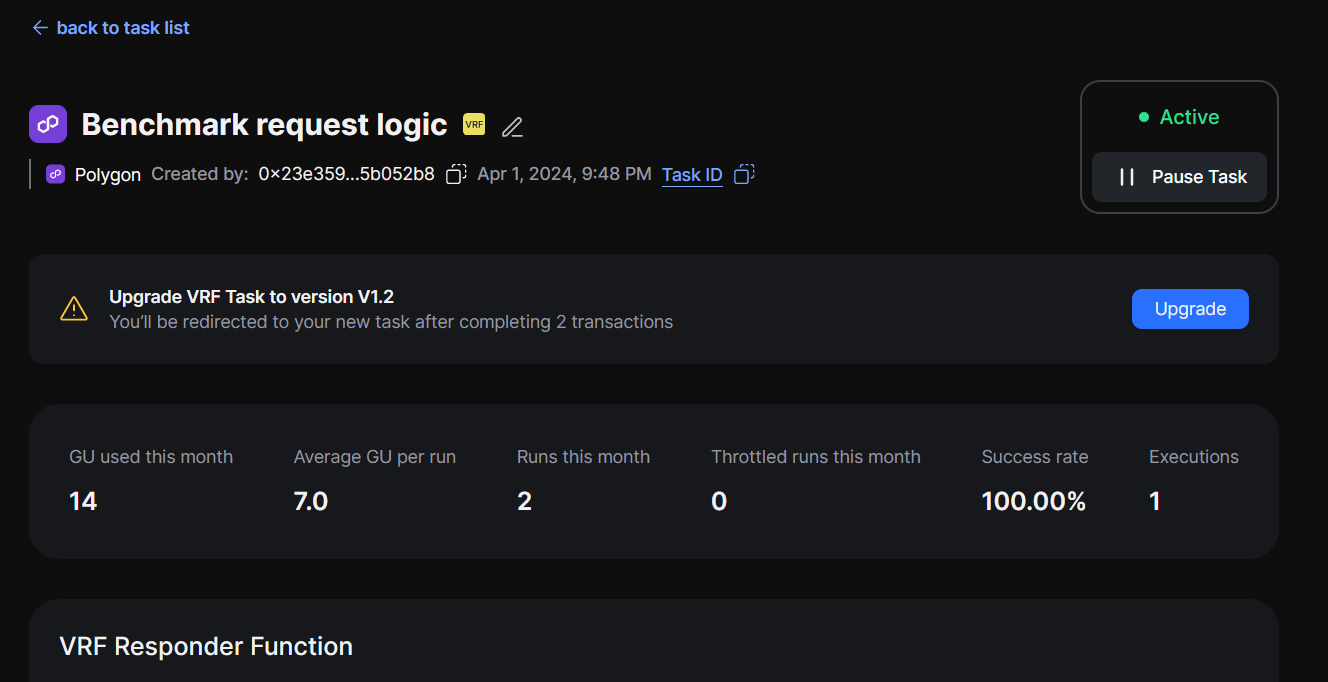
Task: Open the Task ID link
Action: 692,175
